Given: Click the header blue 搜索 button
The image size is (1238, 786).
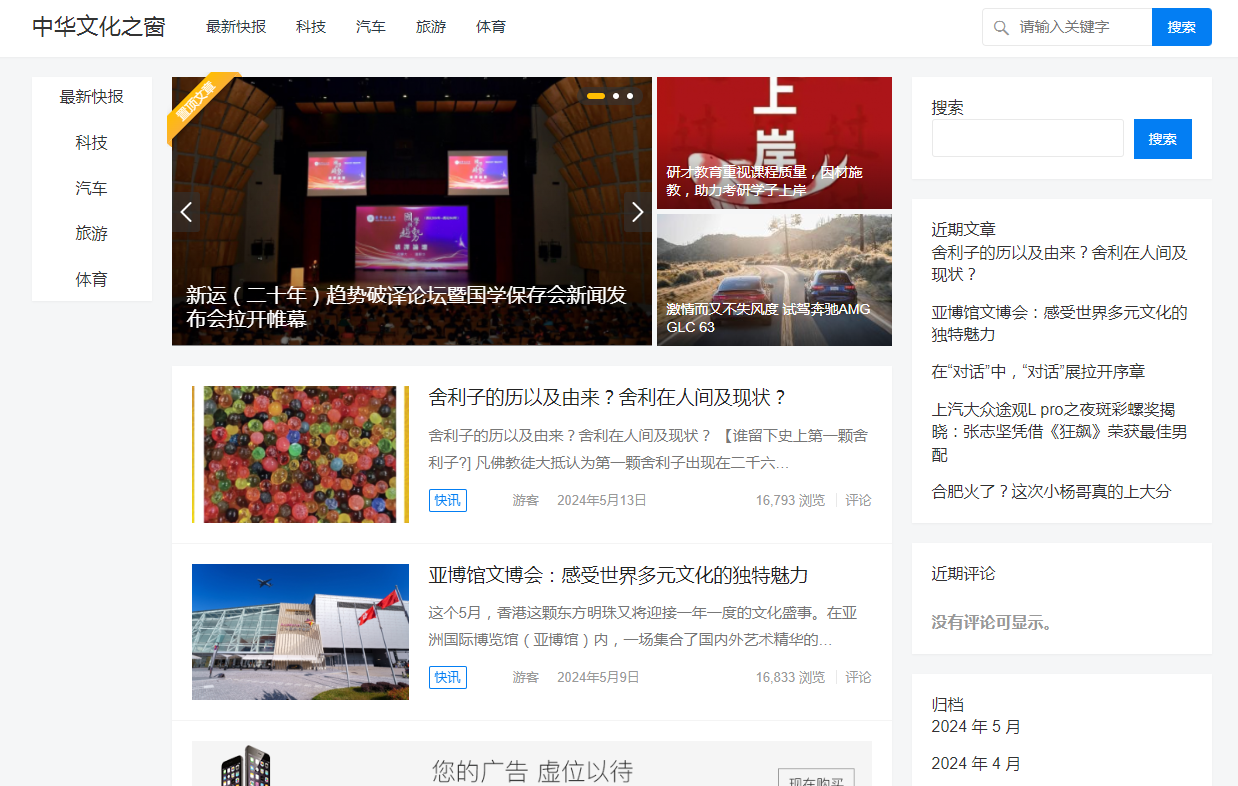Looking at the screenshot, I should (x=1182, y=27).
